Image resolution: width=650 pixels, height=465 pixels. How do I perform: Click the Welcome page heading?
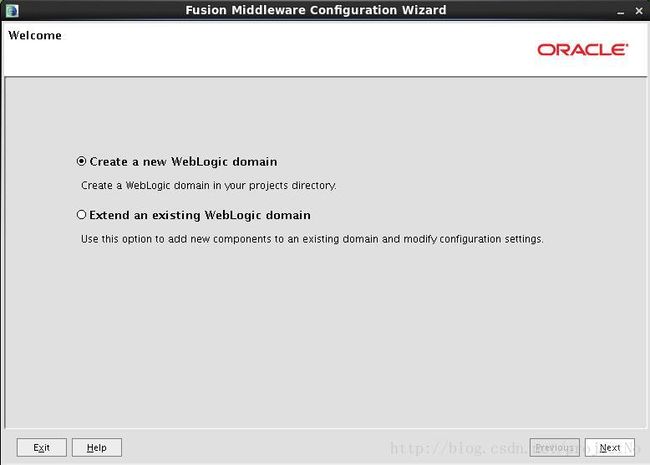[x=35, y=36]
